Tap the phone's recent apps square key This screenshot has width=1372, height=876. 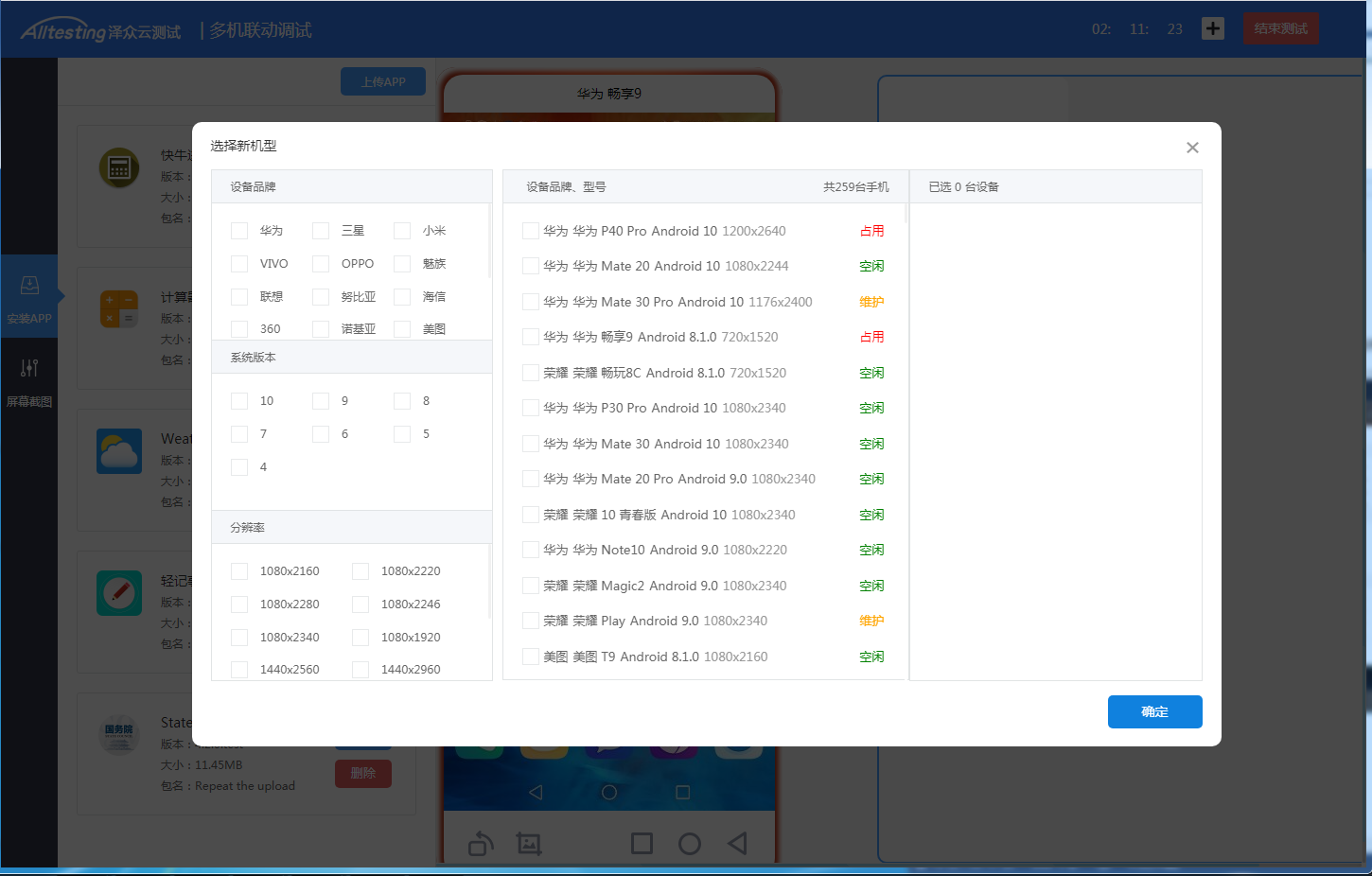682,793
